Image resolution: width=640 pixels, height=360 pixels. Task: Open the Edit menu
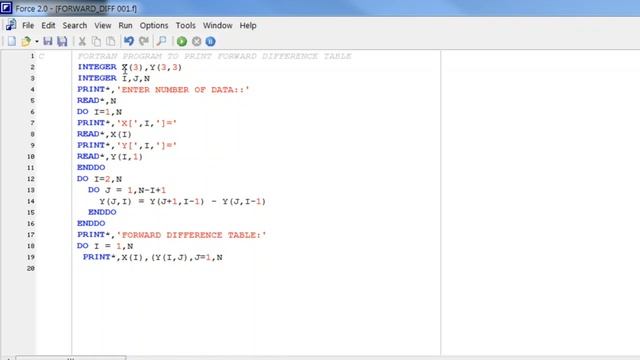click(48, 25)
